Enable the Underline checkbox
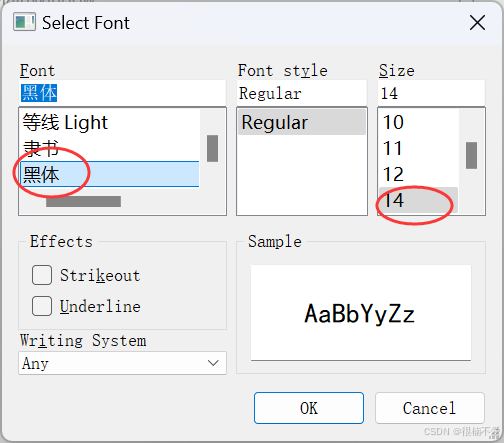This screenshot has height=443, width=504. 42,306
